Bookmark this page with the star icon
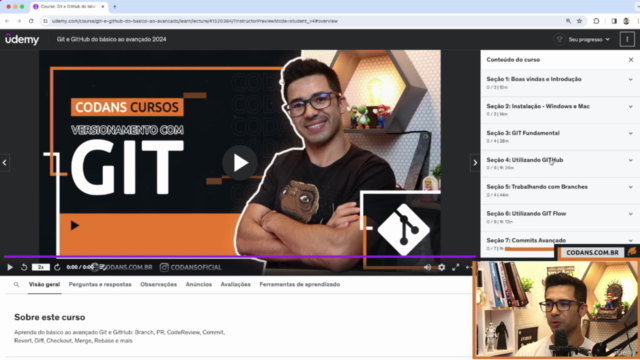This screenshot has height=360, width=640. [x=579, y=21]
